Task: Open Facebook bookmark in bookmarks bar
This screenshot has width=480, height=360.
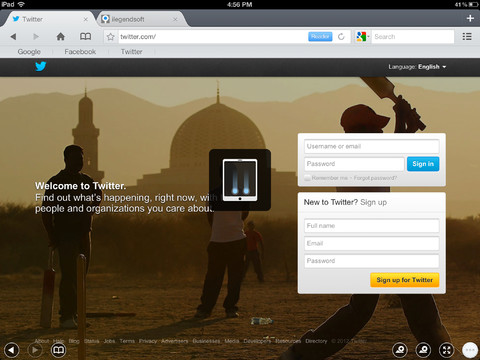Action: click(80, 52)
